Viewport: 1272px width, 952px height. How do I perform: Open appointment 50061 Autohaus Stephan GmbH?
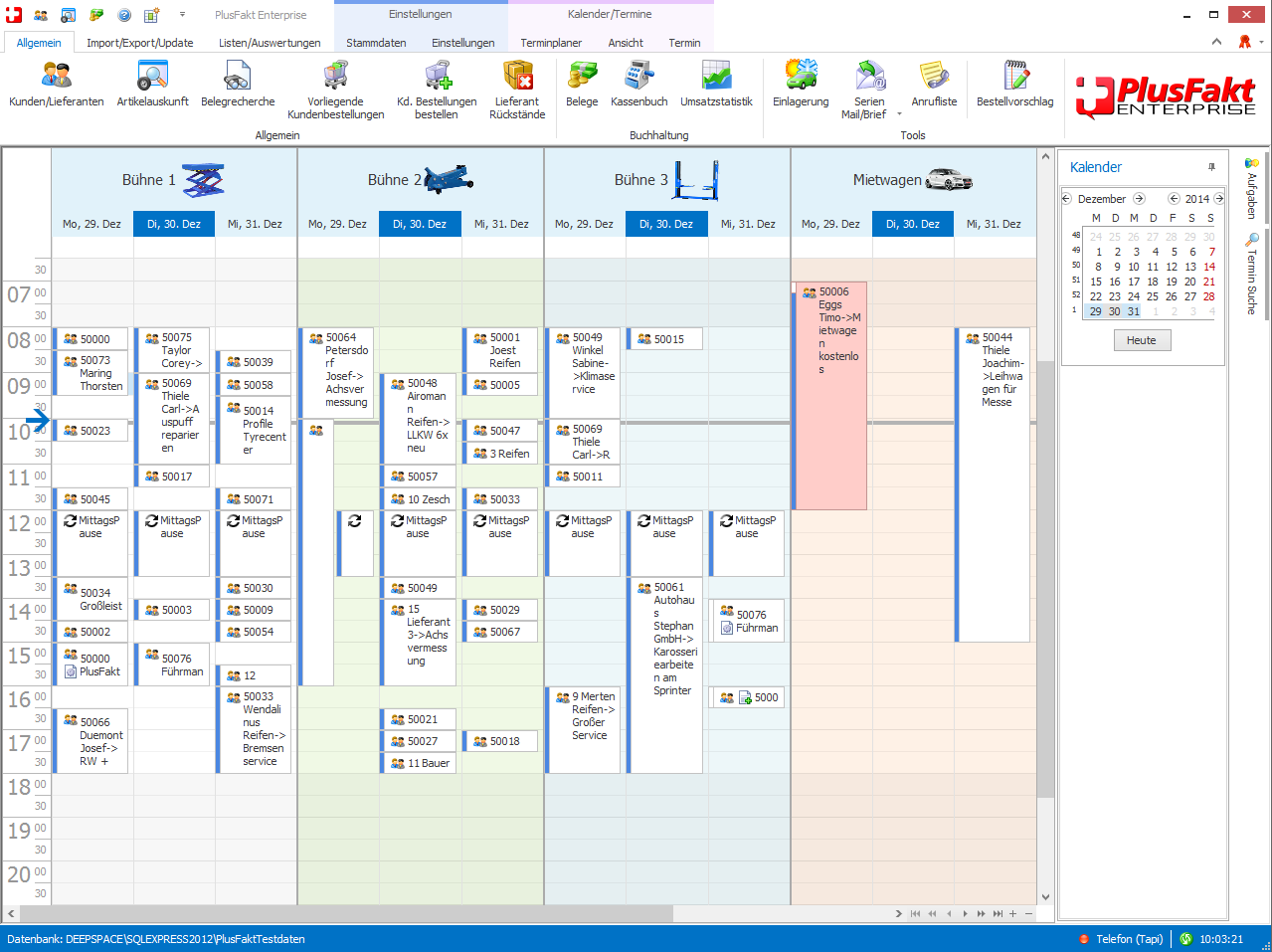(664, 675)
